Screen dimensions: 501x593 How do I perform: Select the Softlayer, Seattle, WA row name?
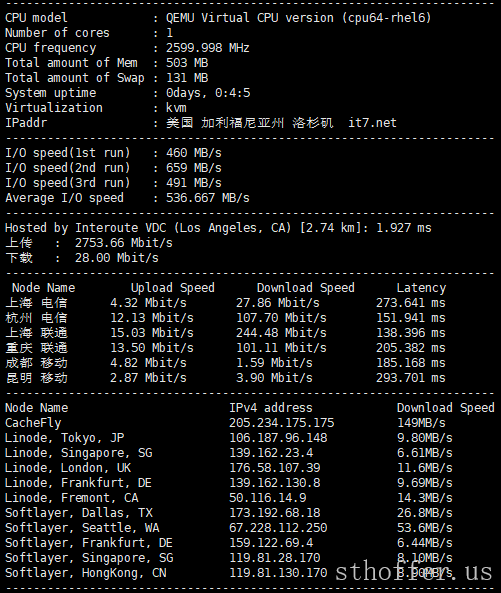coord(82,528)
